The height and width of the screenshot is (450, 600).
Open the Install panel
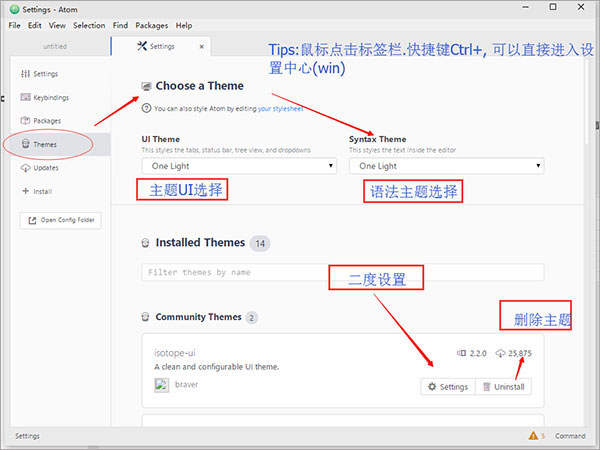point(43,190)
